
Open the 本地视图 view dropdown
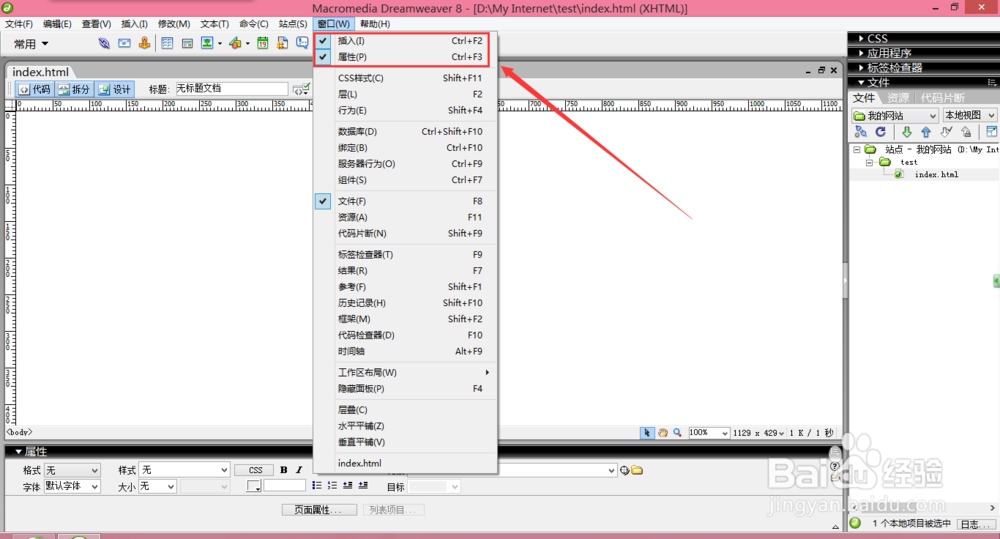coord(969,115)
